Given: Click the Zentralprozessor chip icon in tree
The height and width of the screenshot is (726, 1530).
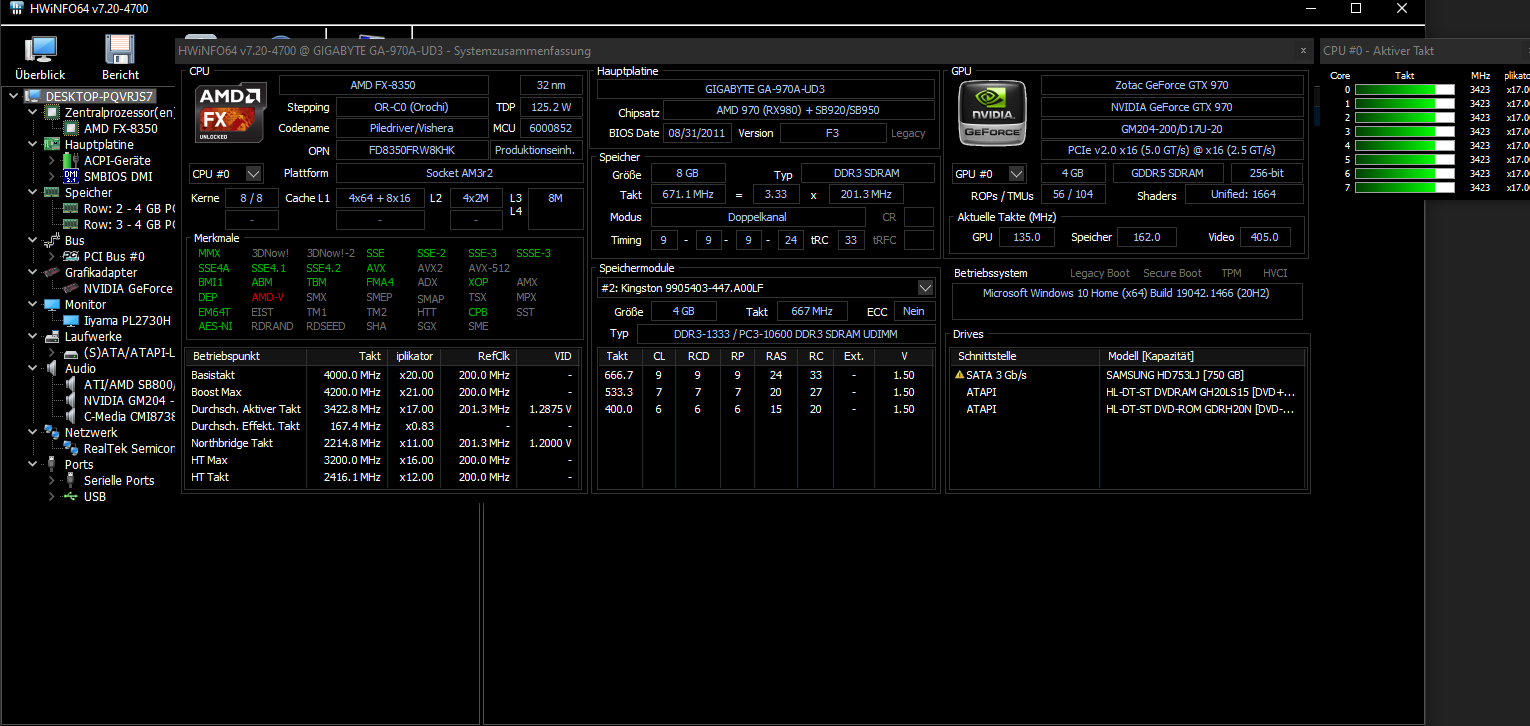Looking at the screenshot, I should pyautogui.click(x=54, y=112).
